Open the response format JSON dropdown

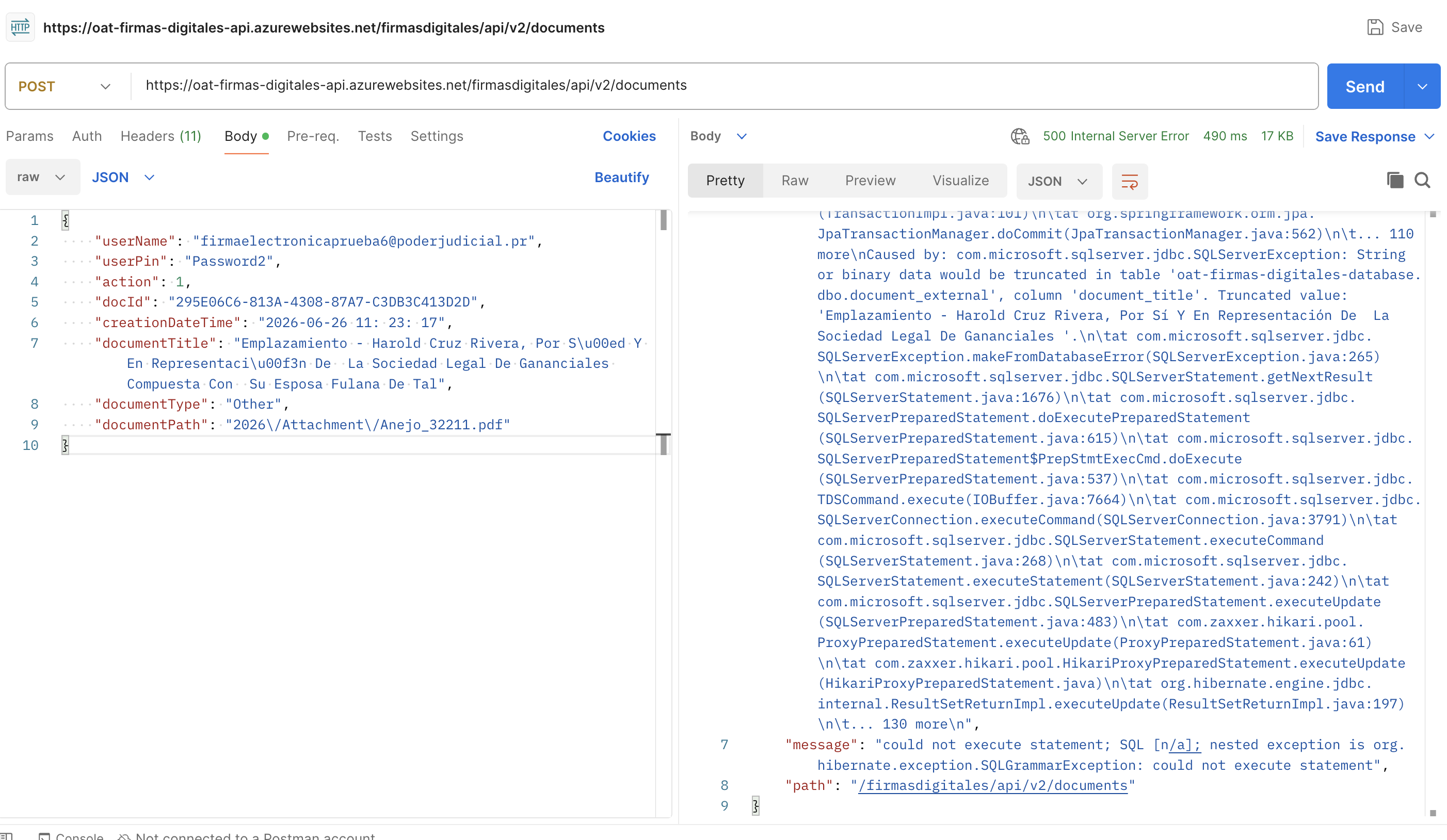click(1059, 182)
